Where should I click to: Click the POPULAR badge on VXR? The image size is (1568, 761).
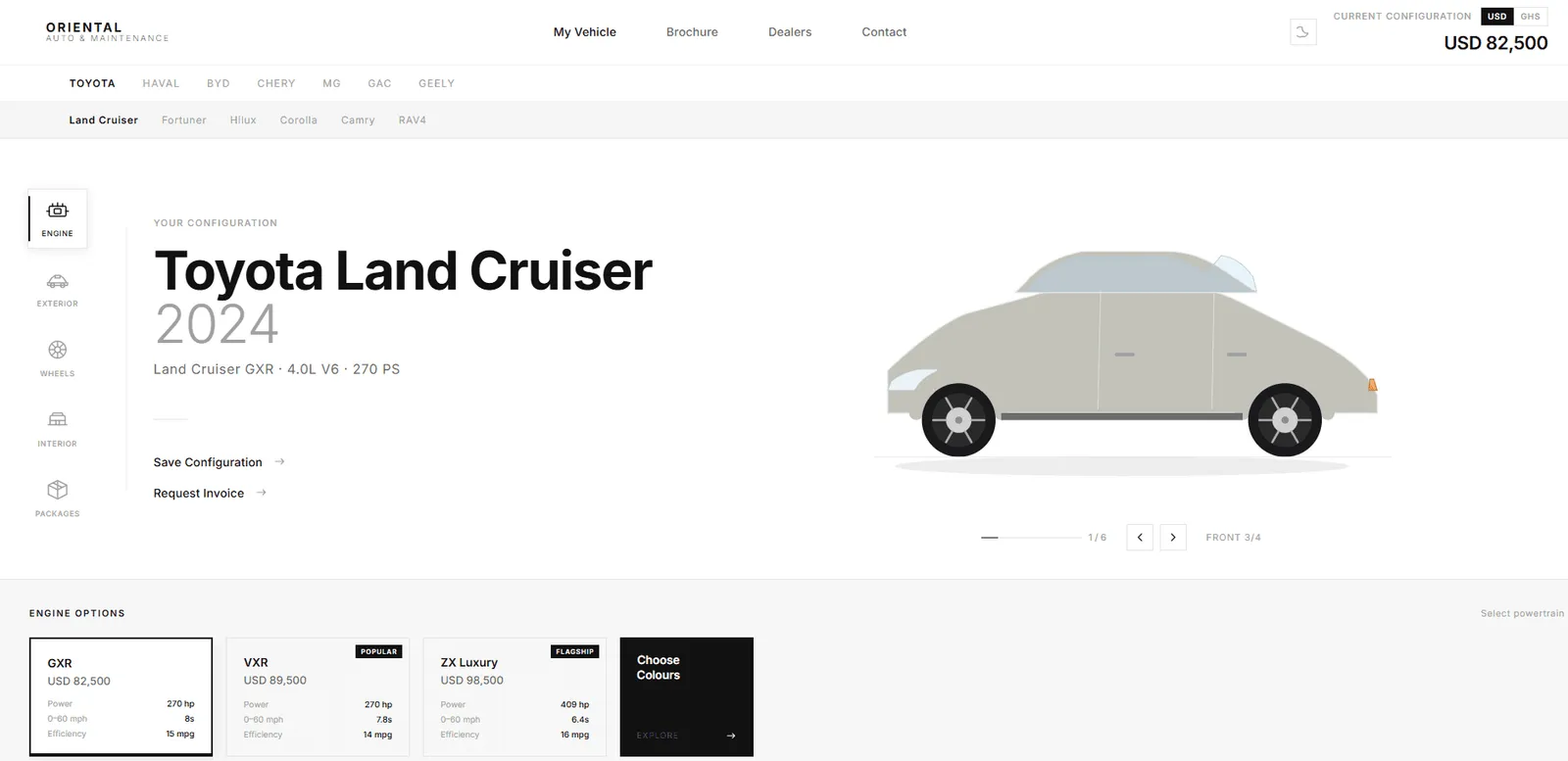[378, 651]
